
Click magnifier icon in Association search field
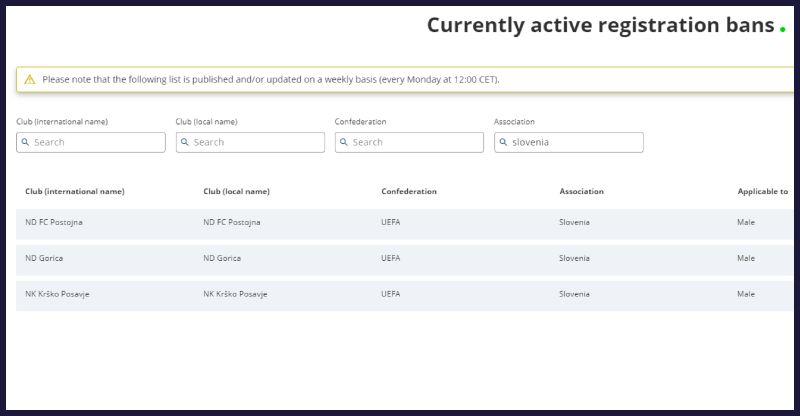click(x=504, y=143)
